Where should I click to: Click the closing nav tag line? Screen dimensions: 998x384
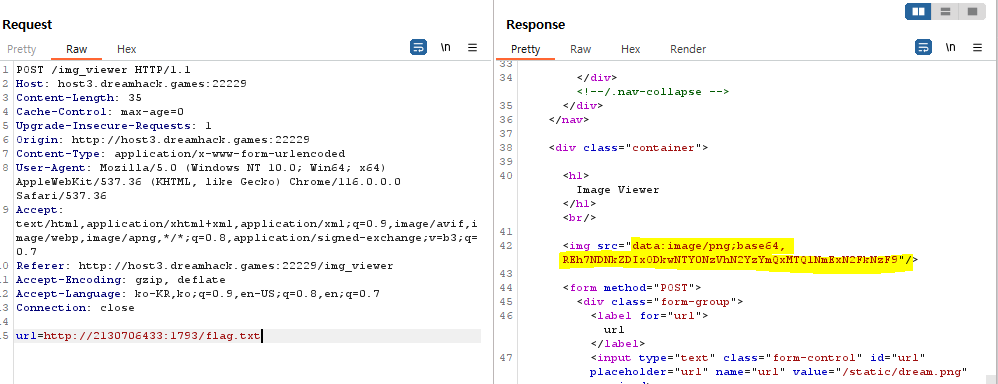pos(569,120)
